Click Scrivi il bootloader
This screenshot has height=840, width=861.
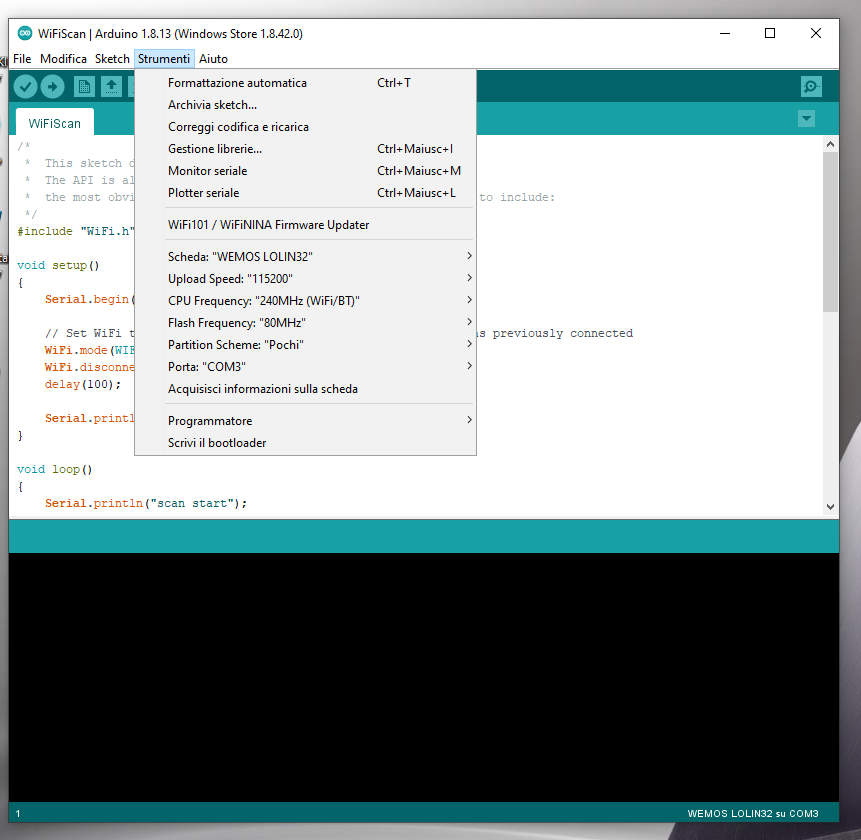tap(306, 443)
